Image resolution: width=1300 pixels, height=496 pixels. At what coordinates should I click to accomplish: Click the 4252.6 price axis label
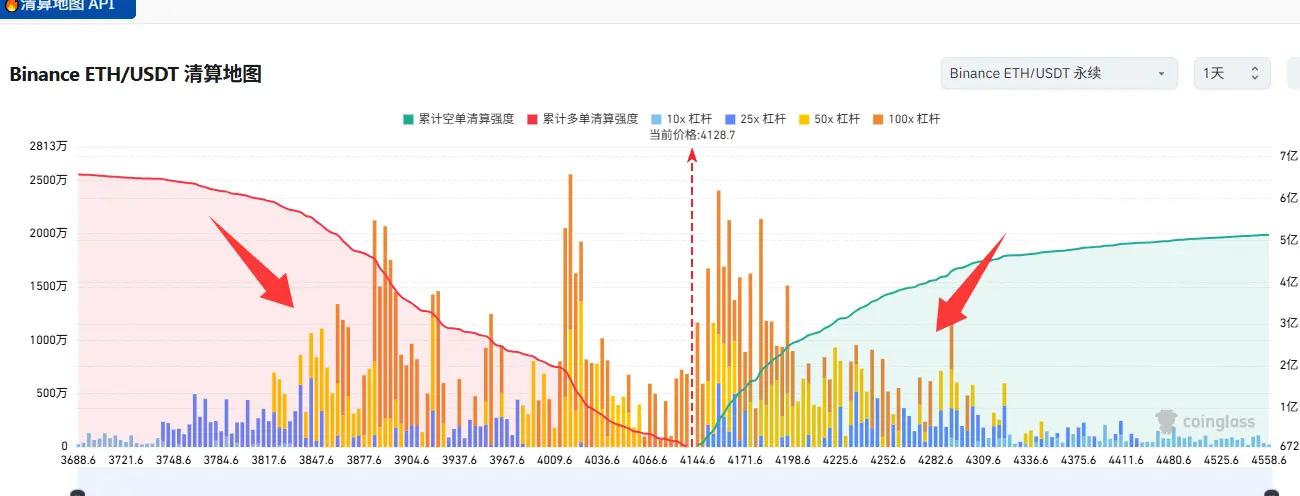(x=888, y=460)
